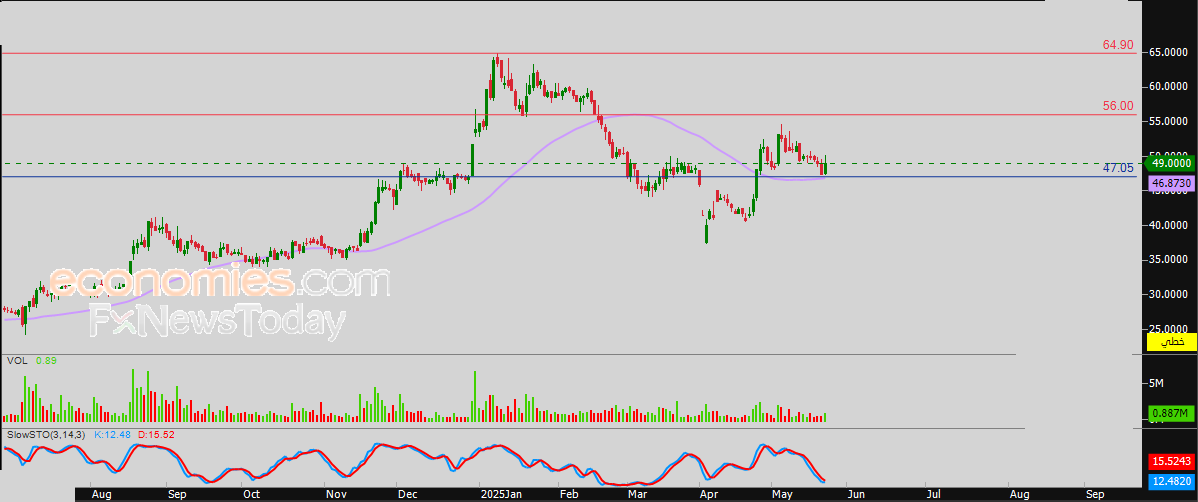The height and width of the screenshot is (502, 1198).
Task: Select the green 49.0000 current price tag
Action: [x=1171, y=164]
